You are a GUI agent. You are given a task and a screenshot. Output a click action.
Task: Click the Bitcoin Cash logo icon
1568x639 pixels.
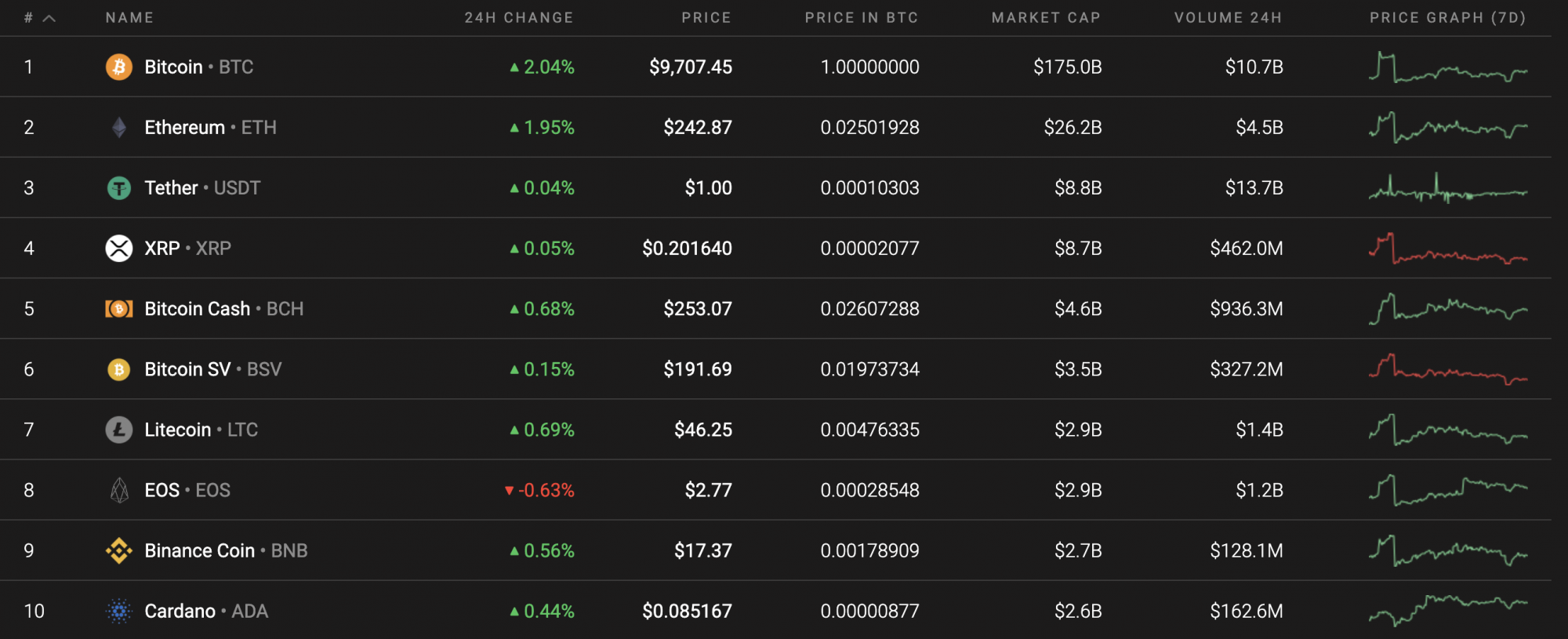119,309
